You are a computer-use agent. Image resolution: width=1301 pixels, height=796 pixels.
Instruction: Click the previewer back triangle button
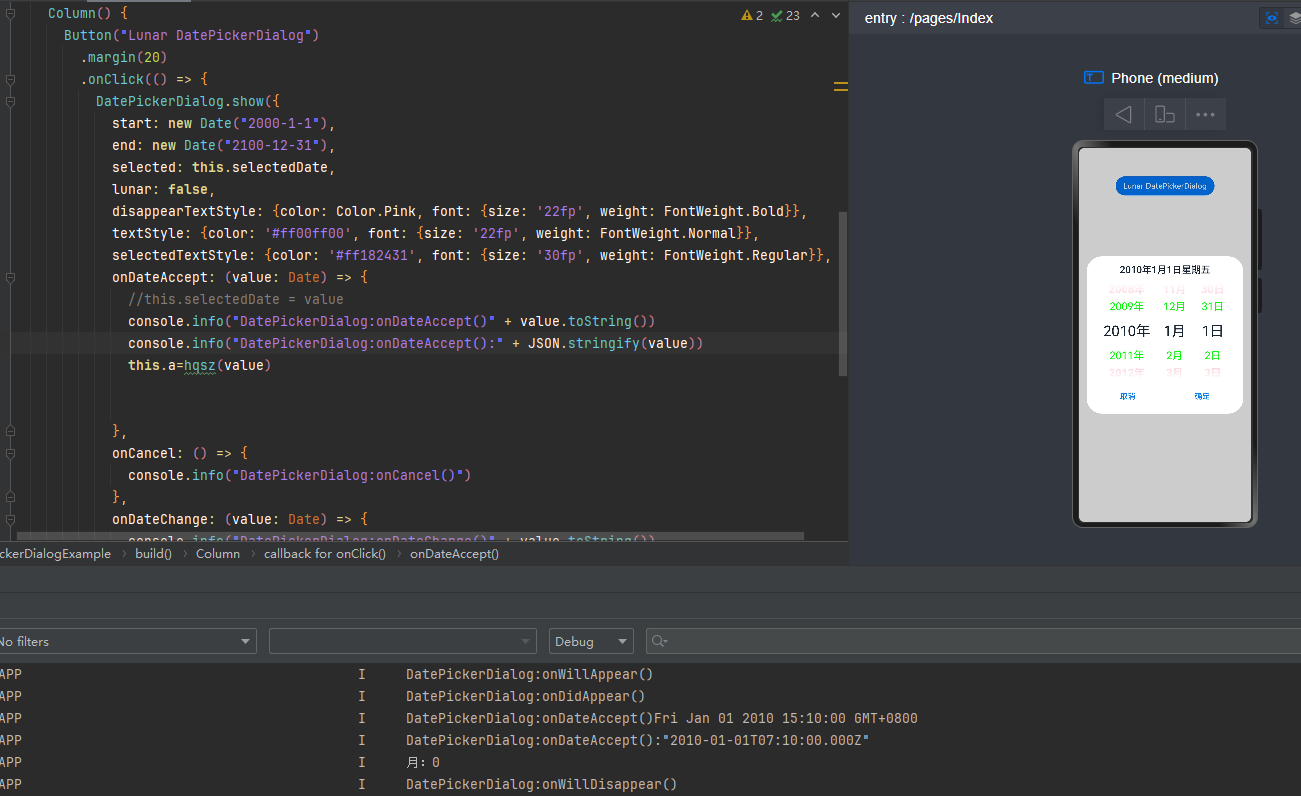1124,114
